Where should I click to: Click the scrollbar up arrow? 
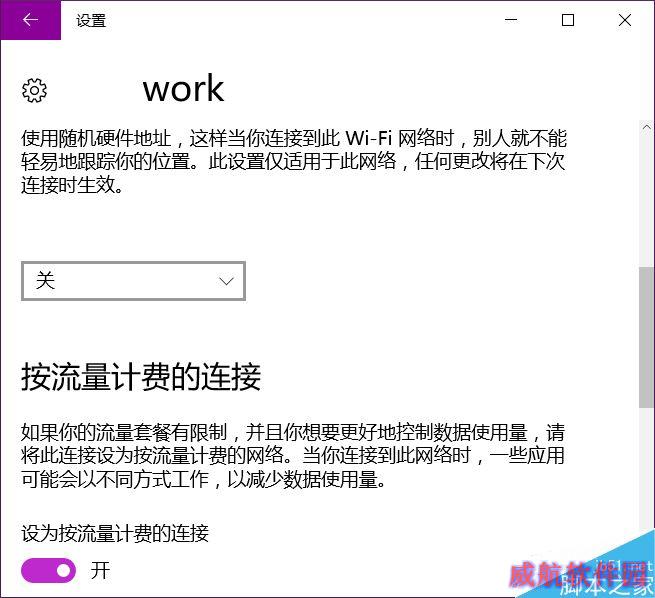[647, 127]
